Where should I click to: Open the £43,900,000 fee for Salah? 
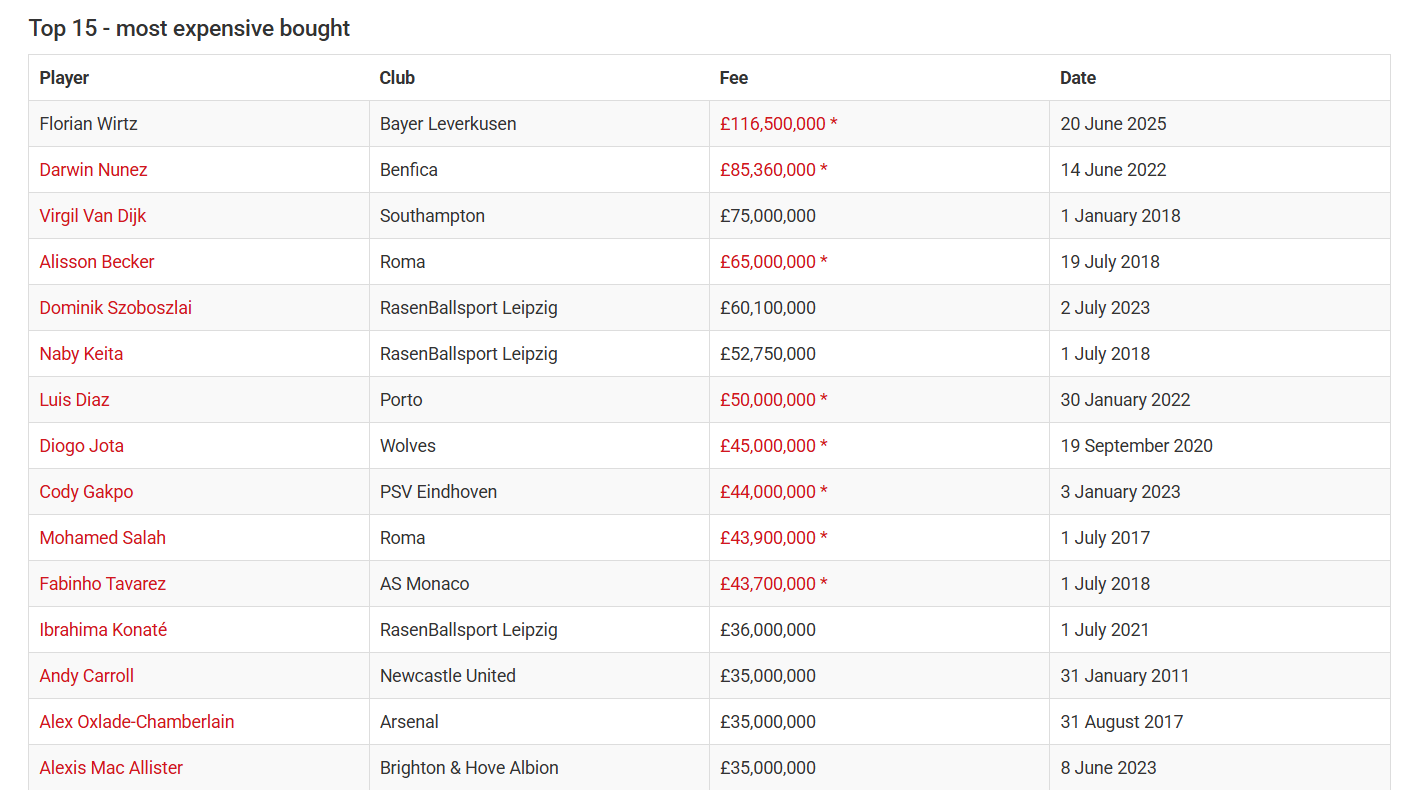[x=774, y=538]
